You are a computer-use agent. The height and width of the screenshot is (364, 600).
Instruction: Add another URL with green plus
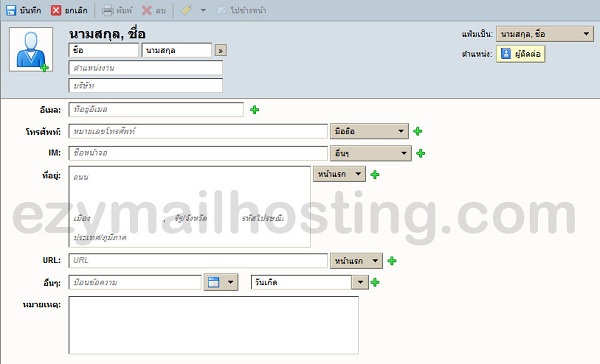391,261
